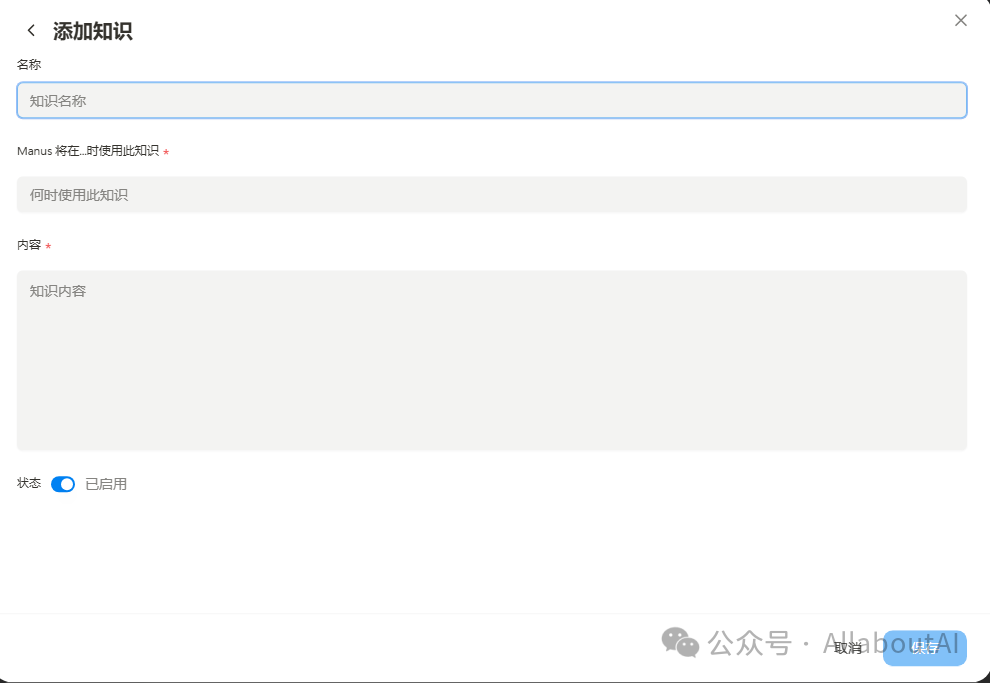Click the 何时使用此知识 input field

[491, 195]
